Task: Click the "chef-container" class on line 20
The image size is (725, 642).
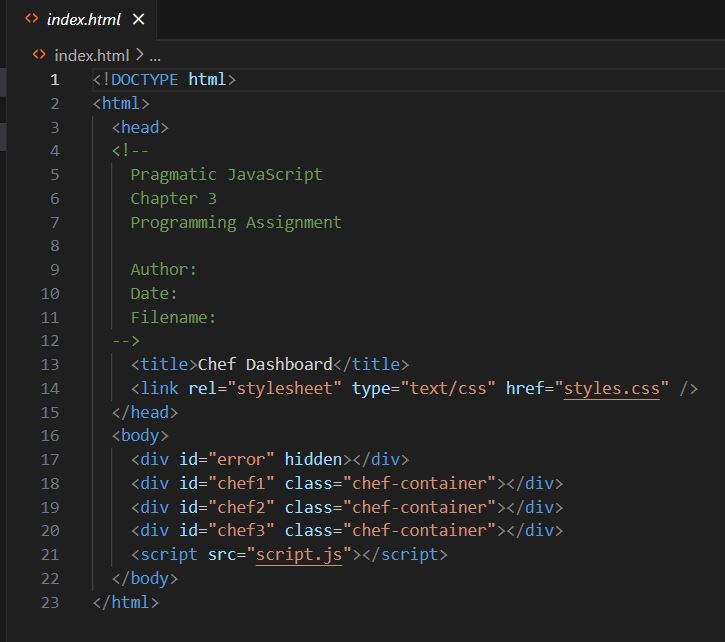Action: pos(419,530)
